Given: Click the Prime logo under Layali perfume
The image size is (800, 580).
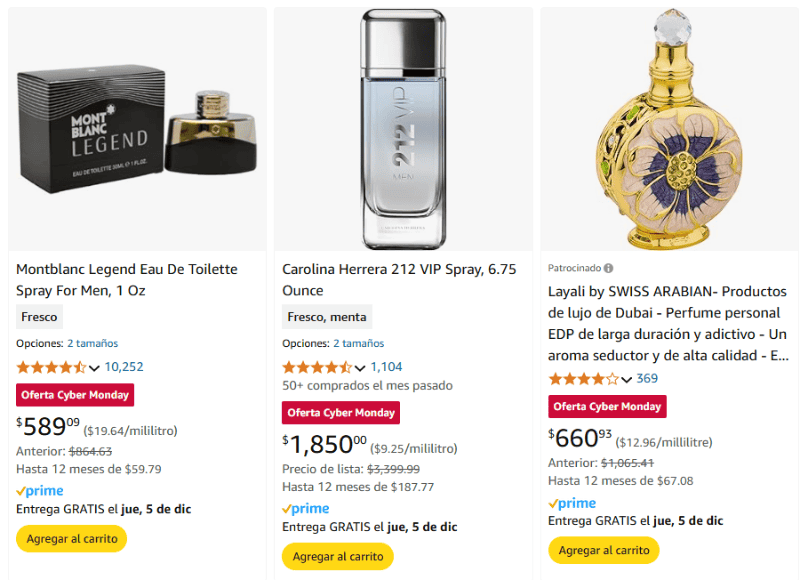Looking at the screenshot, I should point(572,502).
